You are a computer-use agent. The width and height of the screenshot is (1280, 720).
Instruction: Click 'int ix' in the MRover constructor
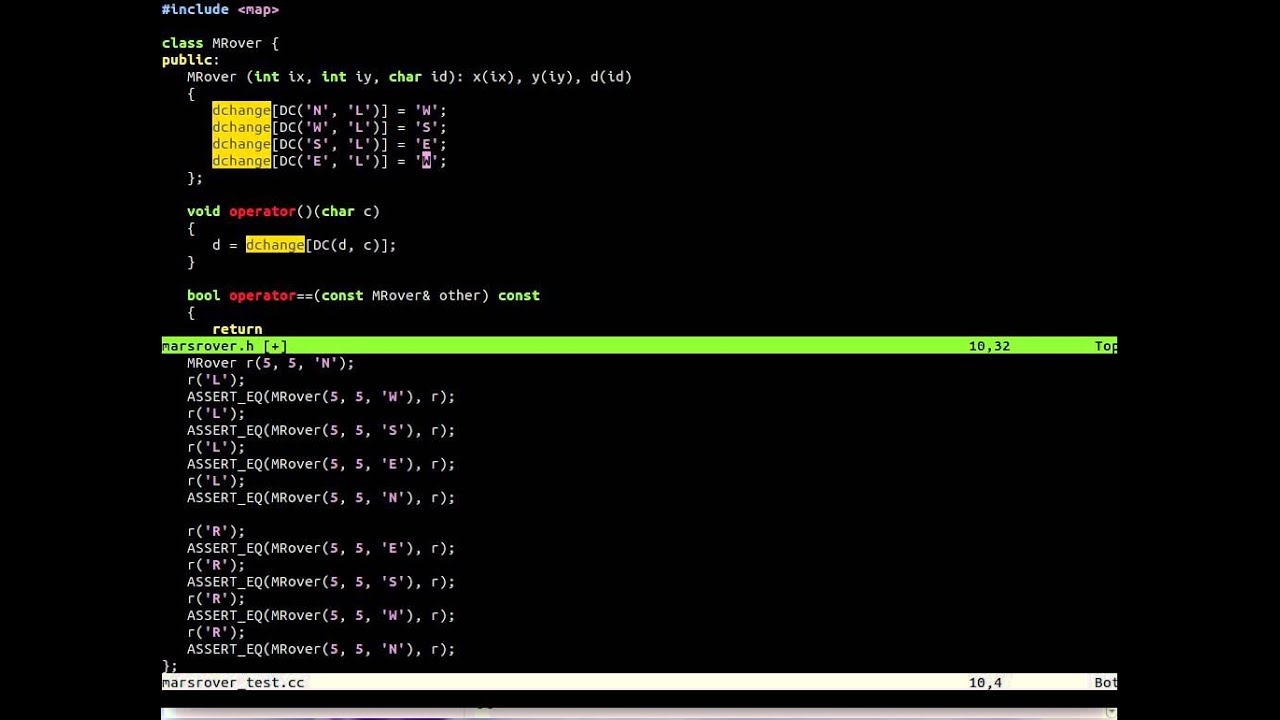pyautogui.click(x=279, y=76)
